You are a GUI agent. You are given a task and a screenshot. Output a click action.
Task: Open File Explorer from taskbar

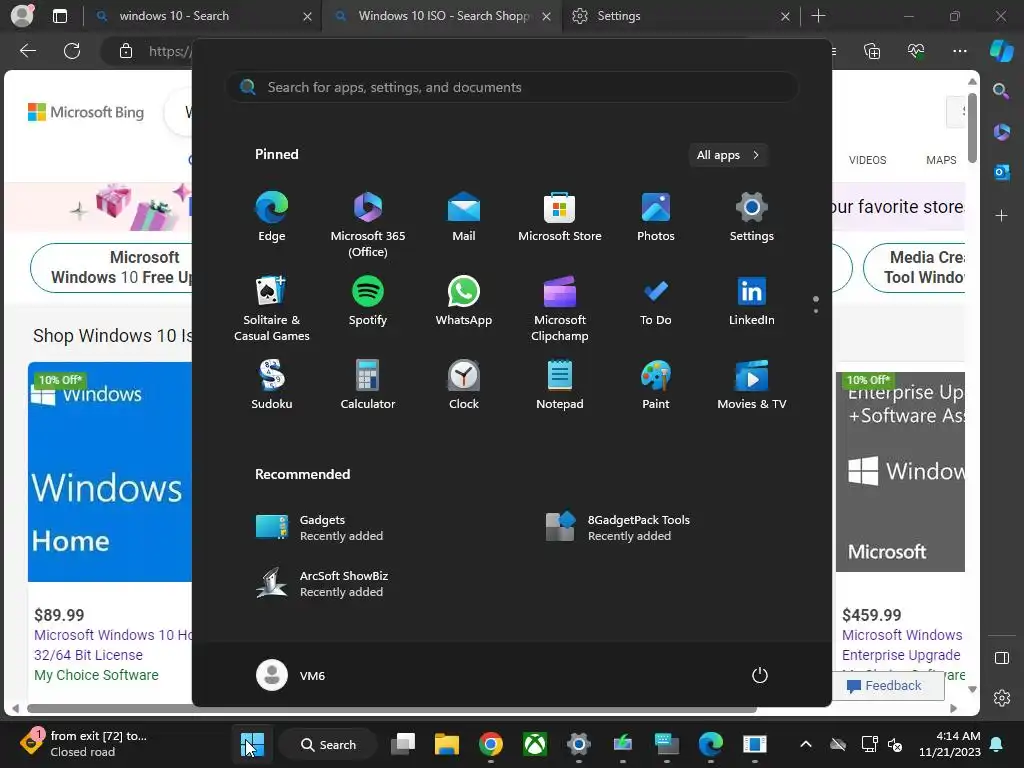click(447, 744)
